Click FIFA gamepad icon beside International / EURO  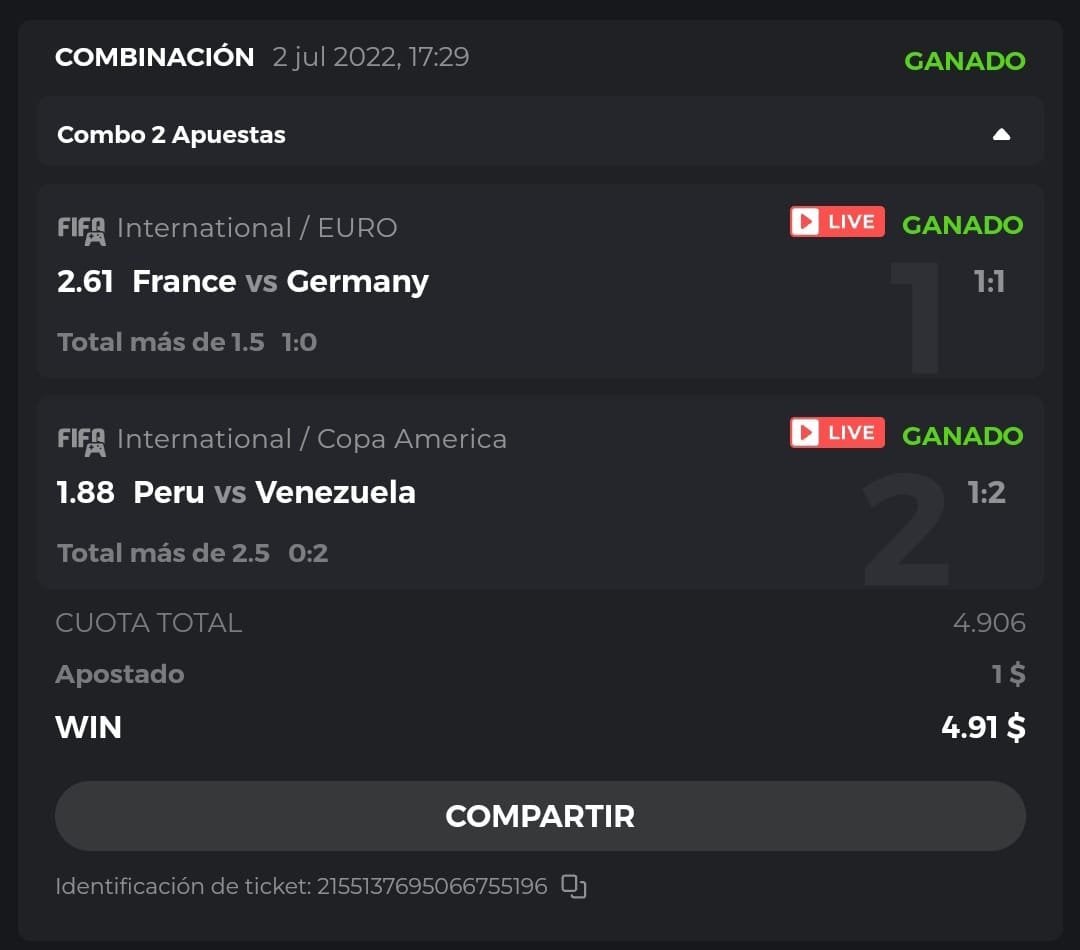[81, 229]
